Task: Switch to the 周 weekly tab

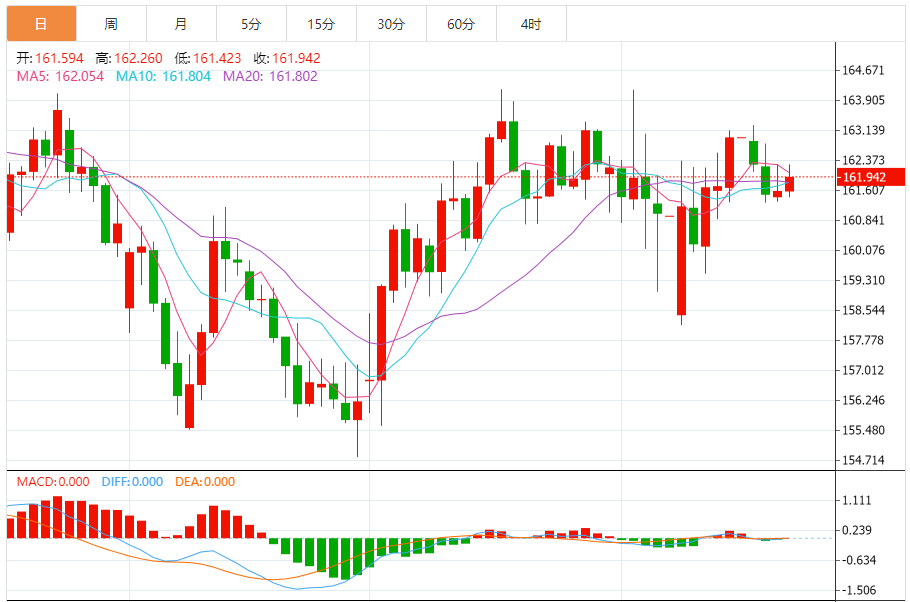Action: (111, 24)
